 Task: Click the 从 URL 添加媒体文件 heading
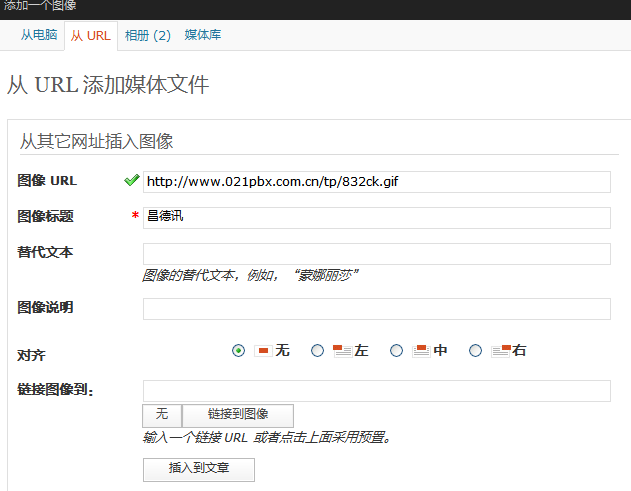tap(108, 85)
